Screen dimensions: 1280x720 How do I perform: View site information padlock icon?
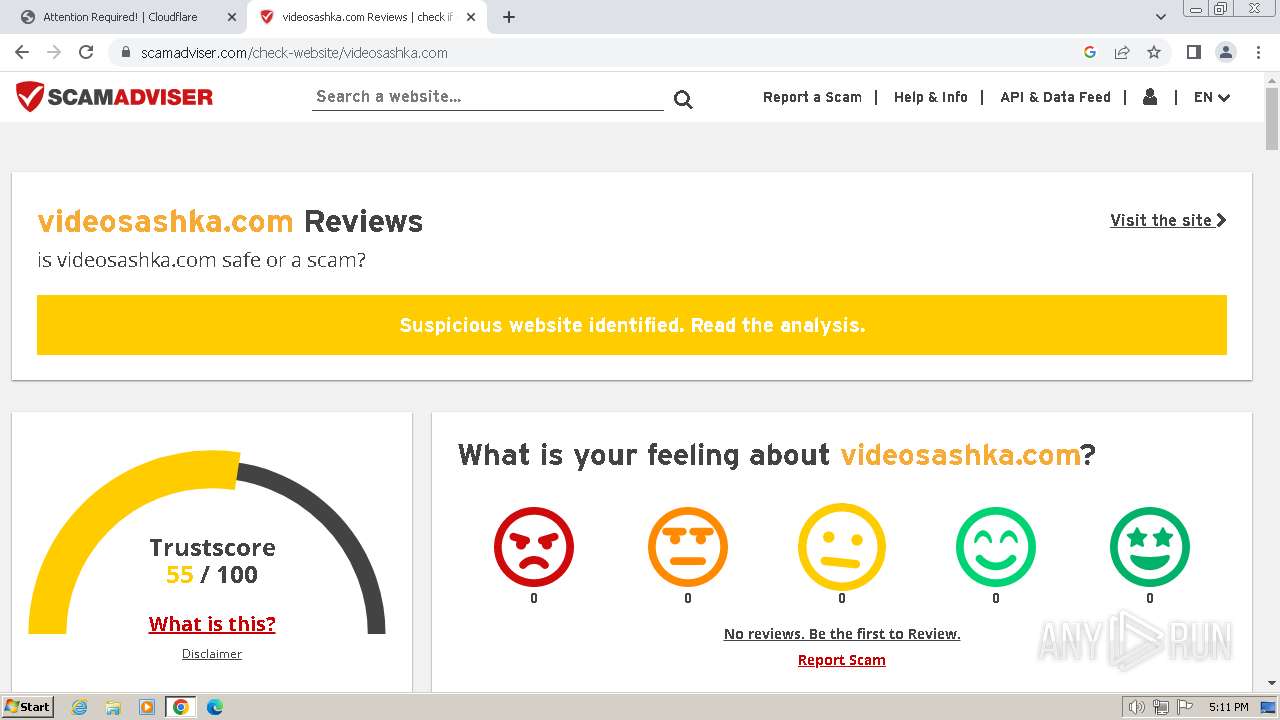(x=125, y=52)
